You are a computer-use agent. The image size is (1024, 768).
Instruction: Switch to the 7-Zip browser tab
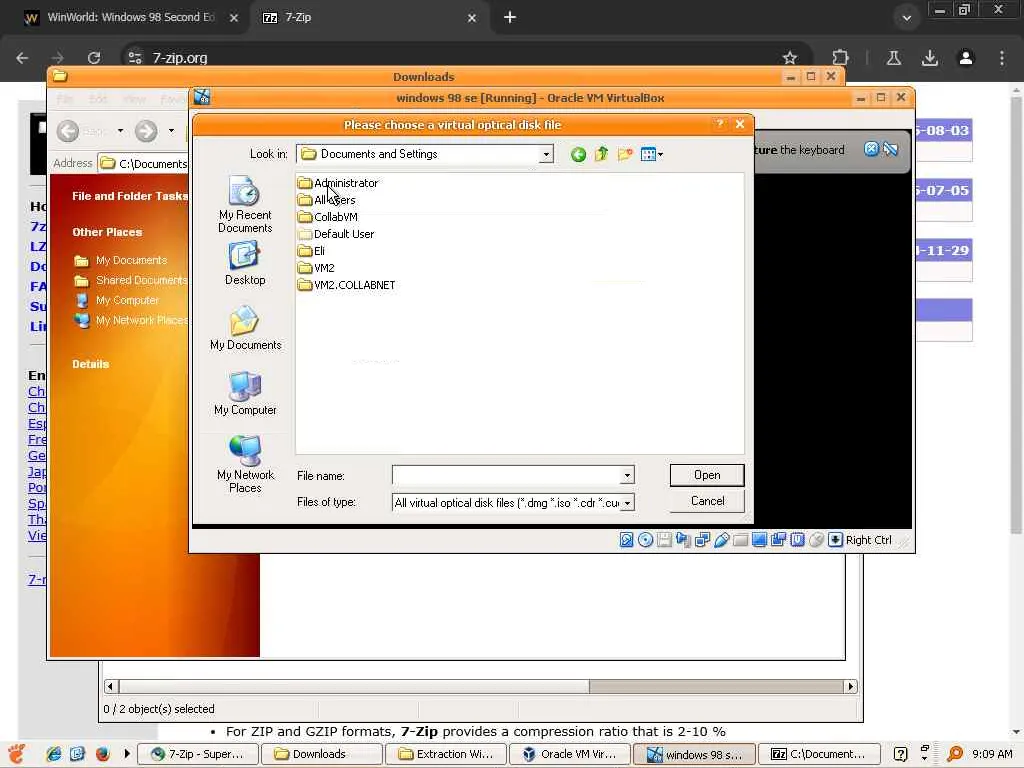[370, 18]
